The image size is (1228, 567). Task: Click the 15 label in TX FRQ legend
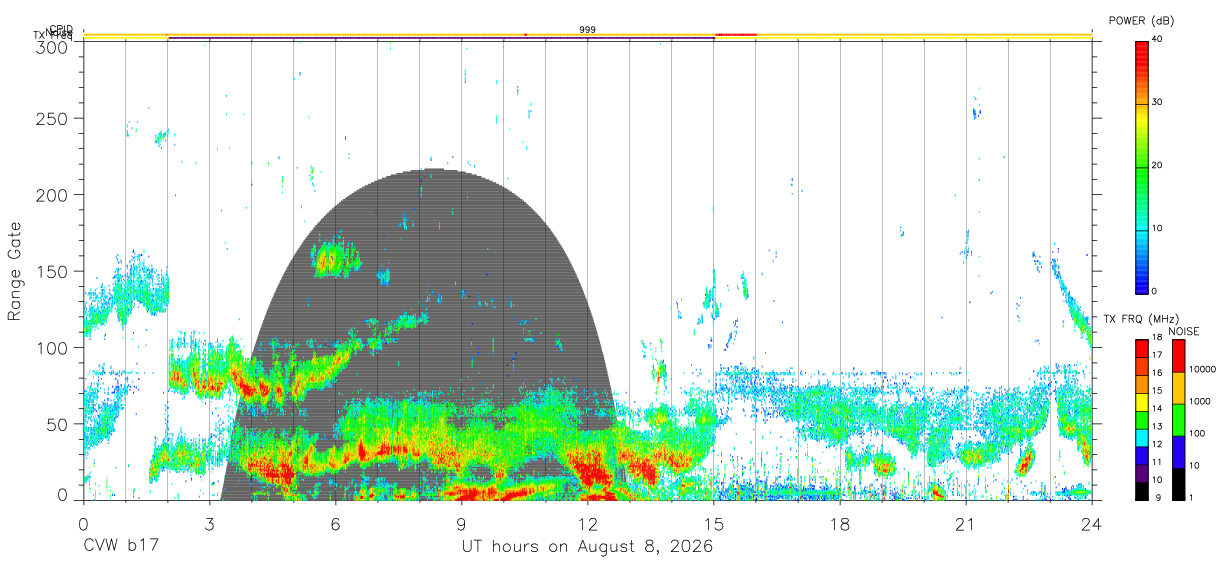pyautogui.click(x=1158, y=391)
